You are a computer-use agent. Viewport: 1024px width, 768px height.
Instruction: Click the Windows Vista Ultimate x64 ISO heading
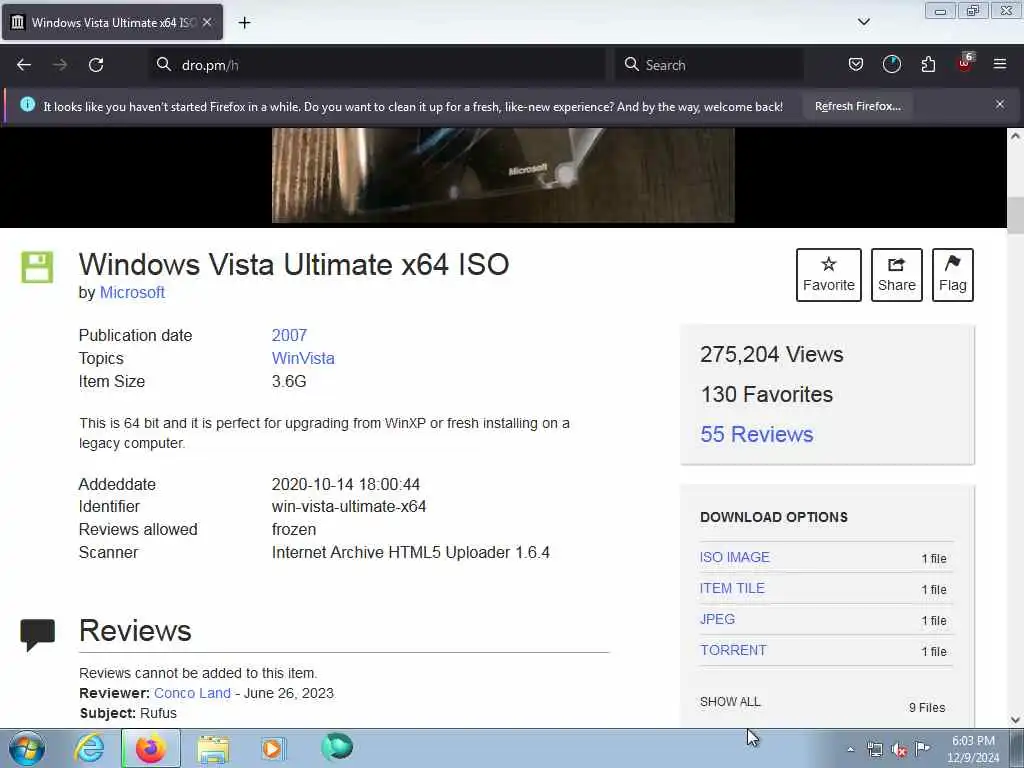[294, 264]
